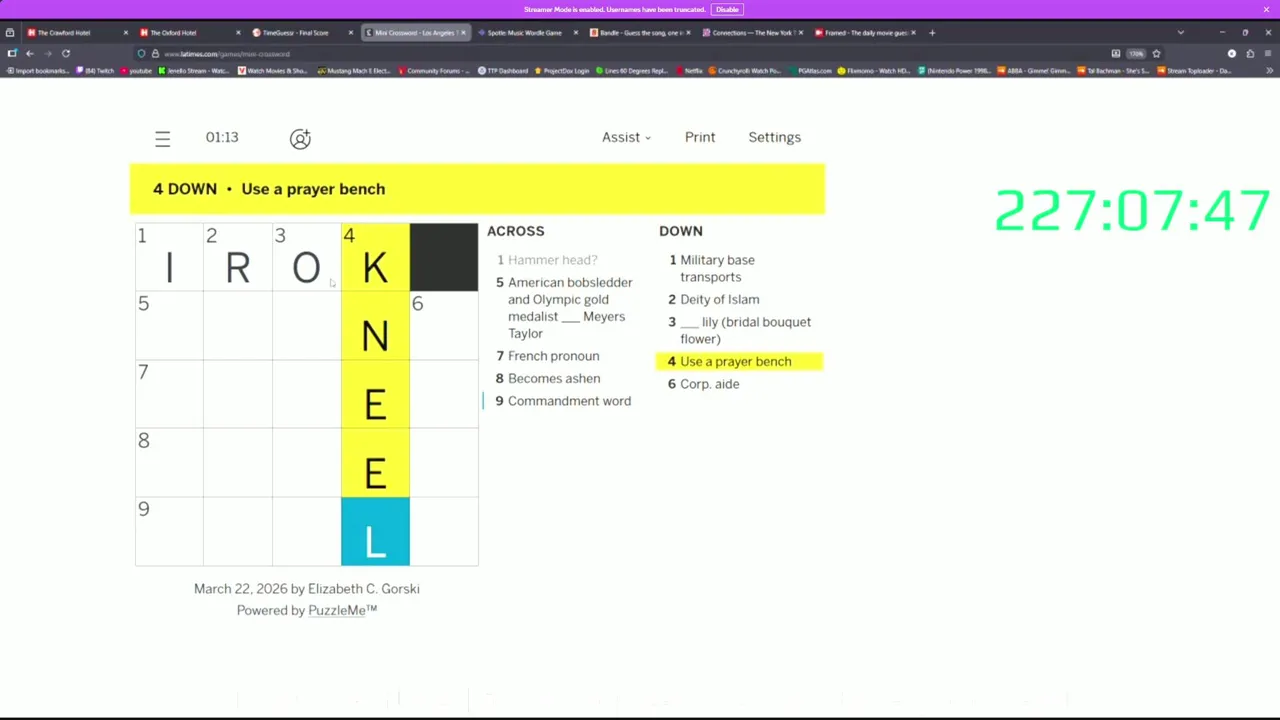Click the browser back arrow
Image resolution: width=1280 pixels, height=720 pixels.
(x=29, y=54)
